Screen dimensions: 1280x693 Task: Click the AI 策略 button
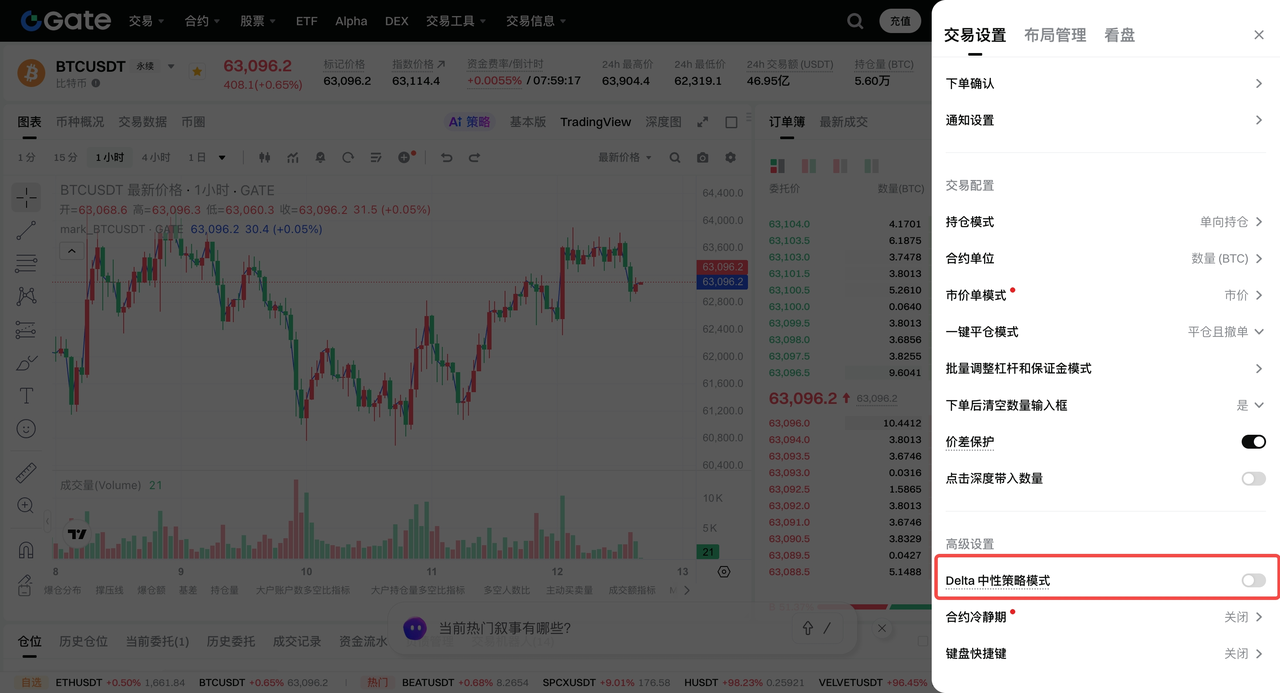470,122
